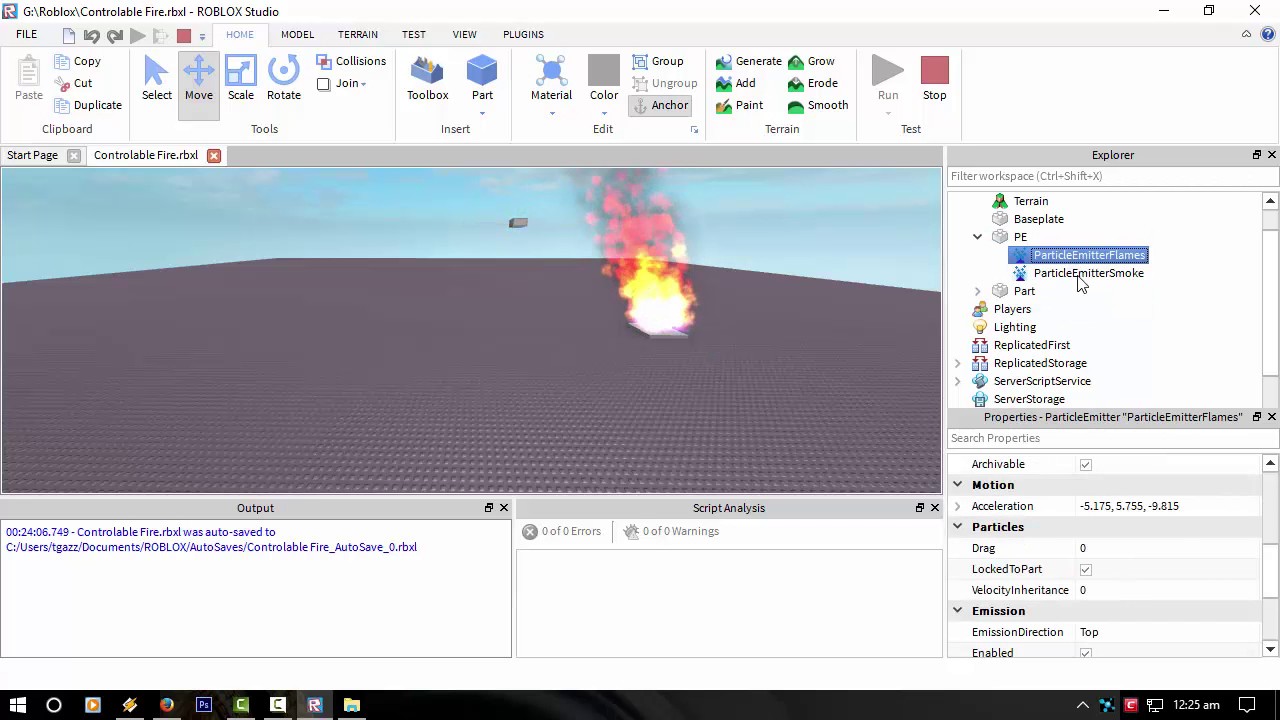Viewport: 1280px width, 720px height.
Task: Choose the terrain Erode tool
Action: coord(812,83)
